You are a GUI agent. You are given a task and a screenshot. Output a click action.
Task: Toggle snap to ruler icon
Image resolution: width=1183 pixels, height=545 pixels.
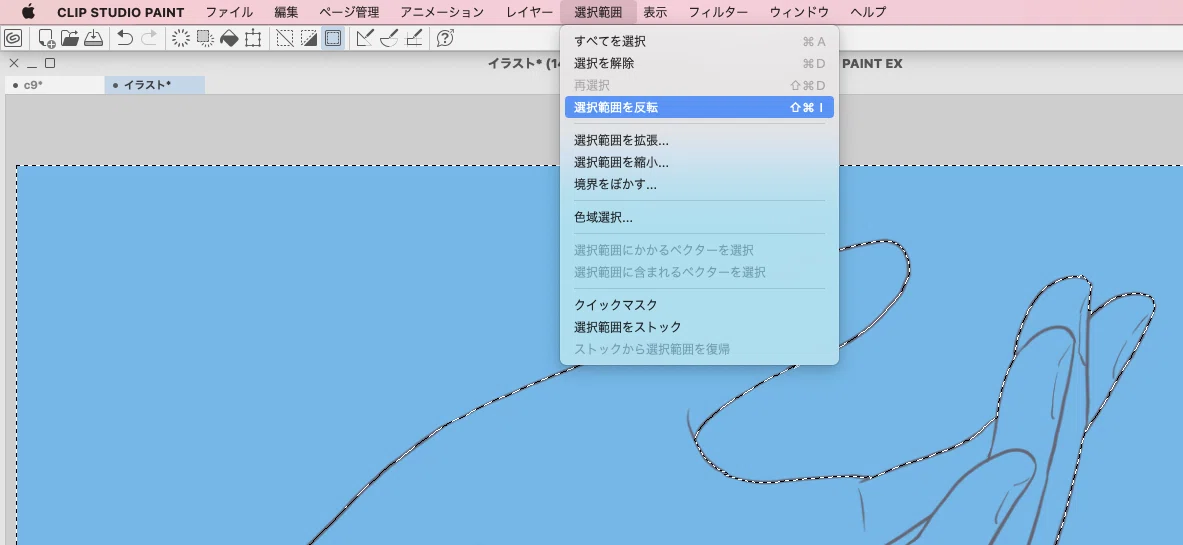365,38
